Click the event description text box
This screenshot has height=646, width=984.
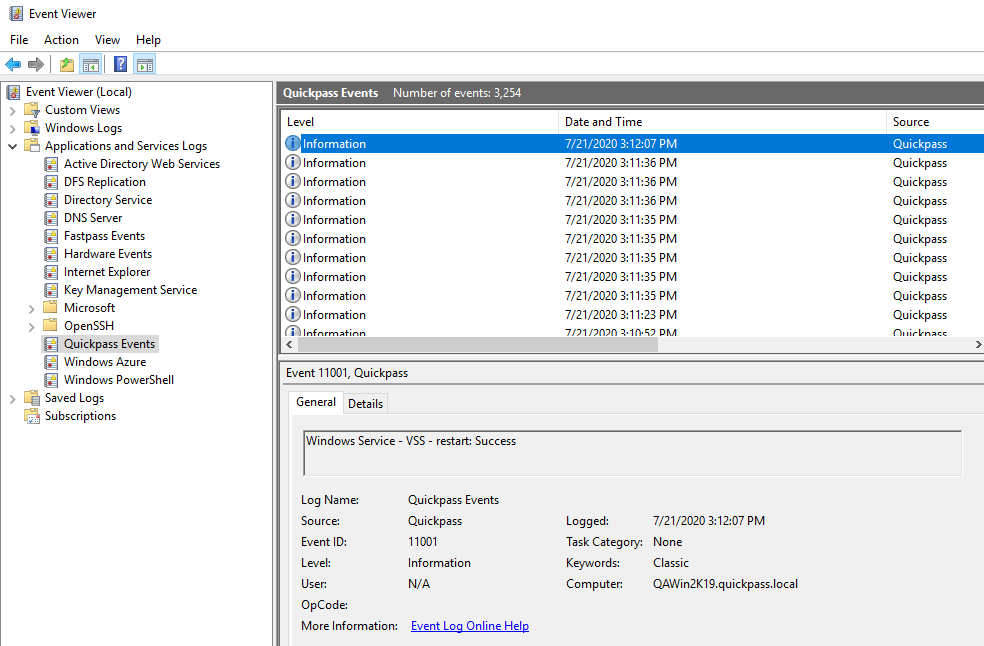point(633,453)
